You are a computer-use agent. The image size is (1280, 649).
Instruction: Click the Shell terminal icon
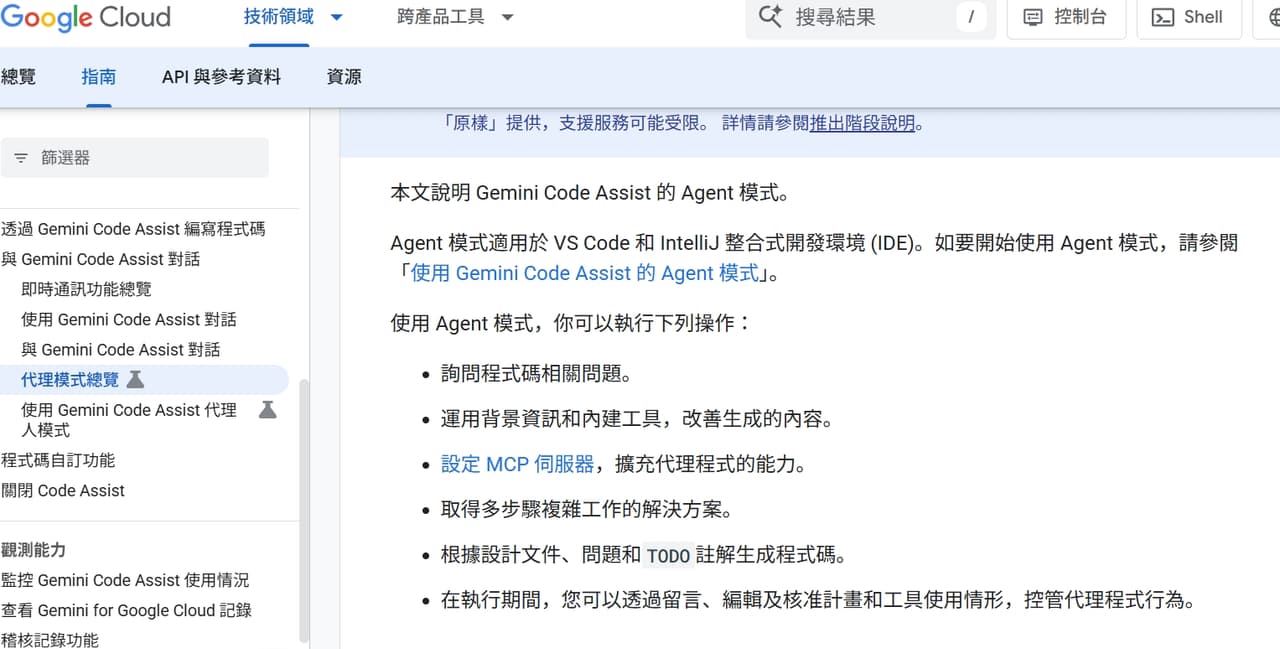click(x=1163, y=17)
